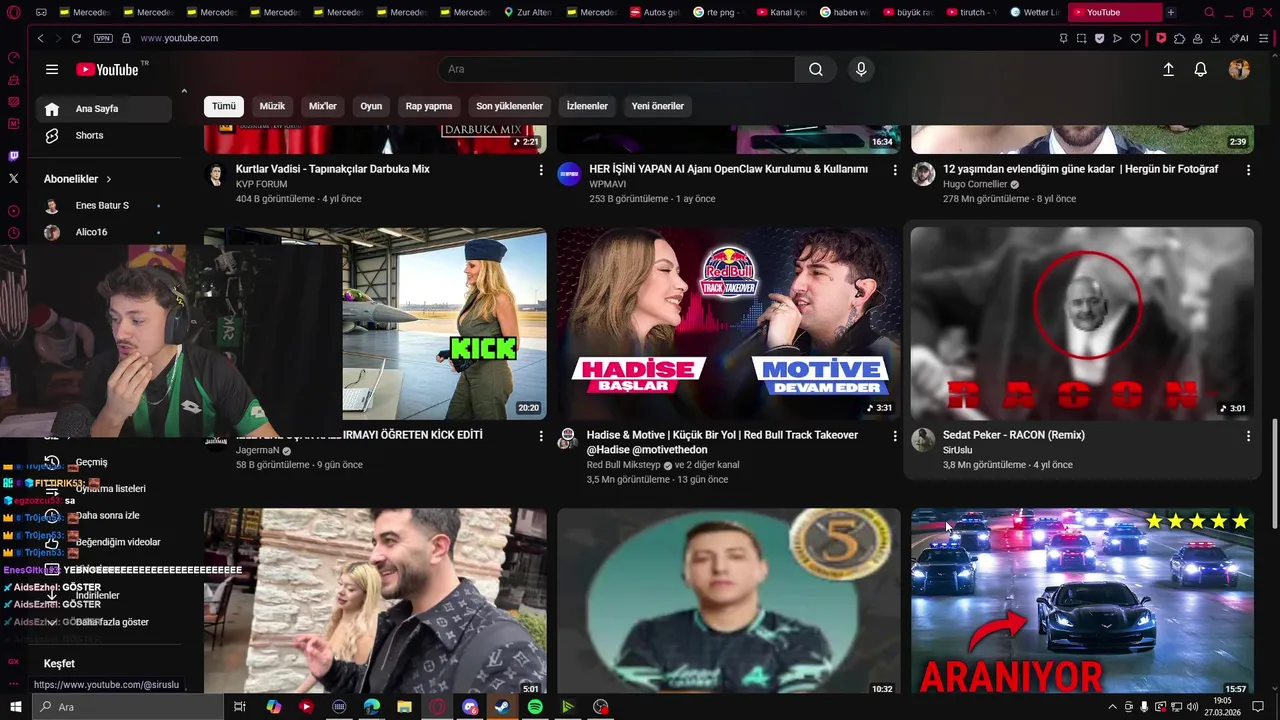Open Alico16 subscription channel
Screen dimensions: 1280x720
(104, 232)
